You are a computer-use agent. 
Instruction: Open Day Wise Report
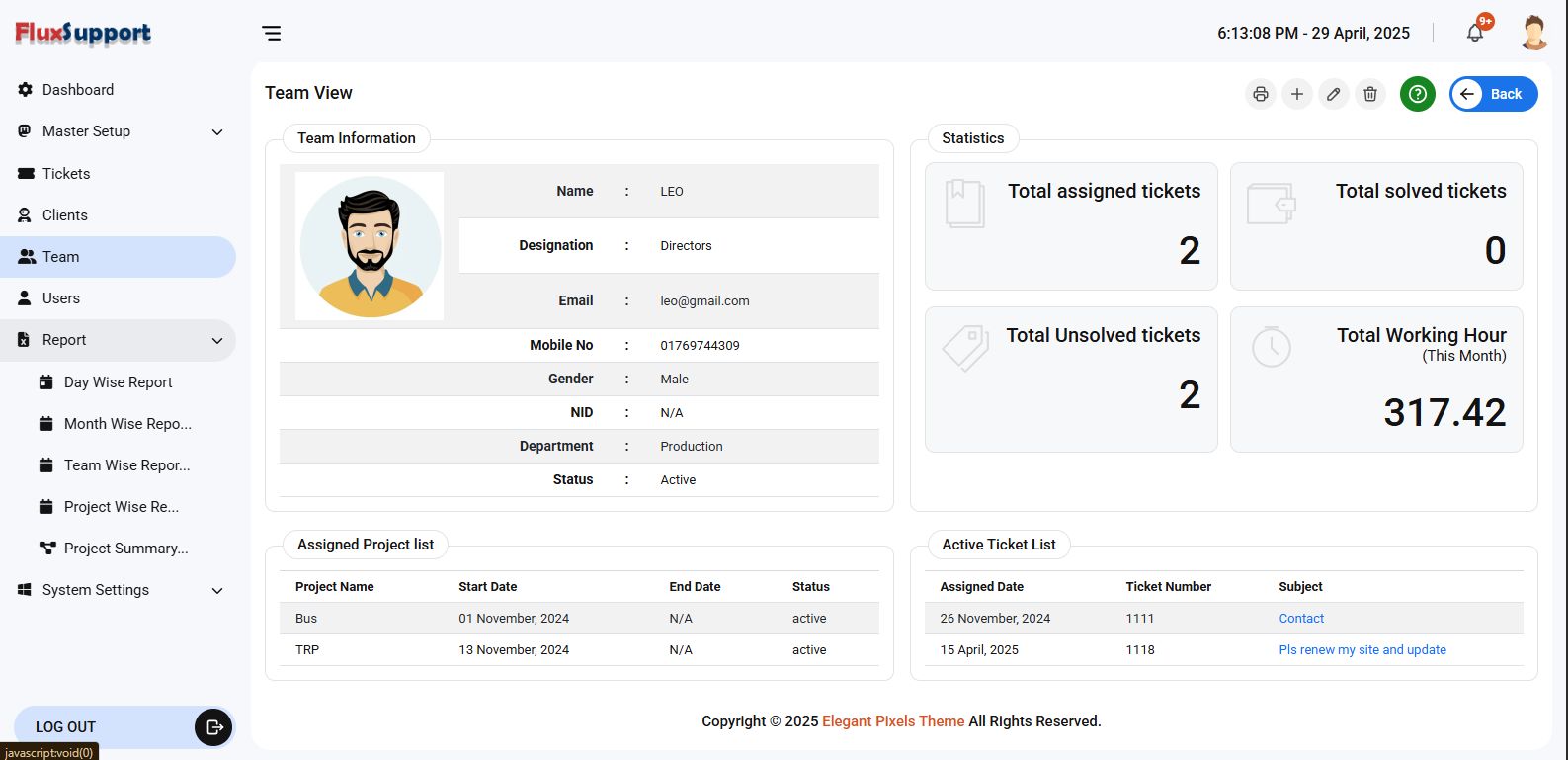point(118,382)
